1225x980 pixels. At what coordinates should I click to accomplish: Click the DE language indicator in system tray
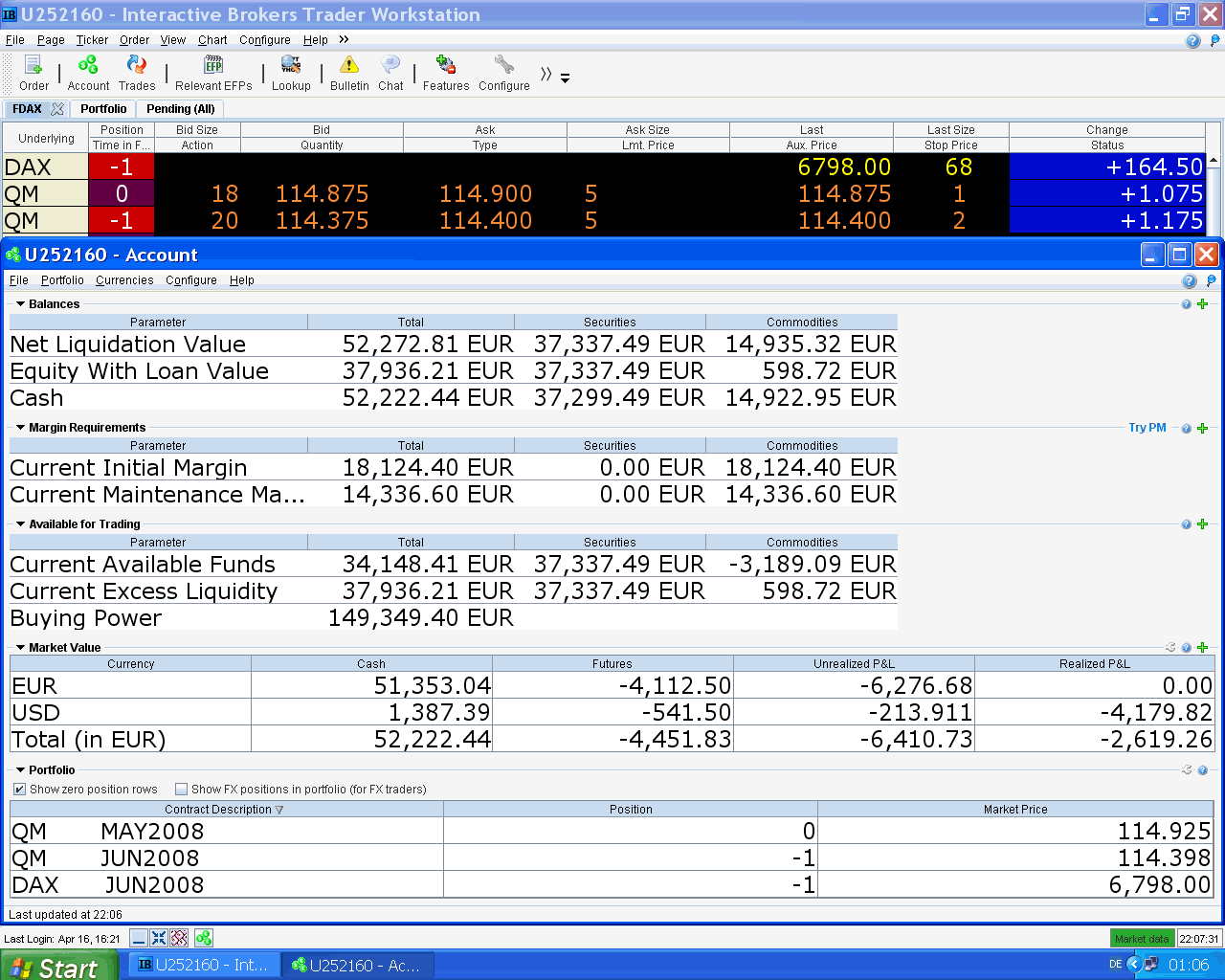point(1116,965)
